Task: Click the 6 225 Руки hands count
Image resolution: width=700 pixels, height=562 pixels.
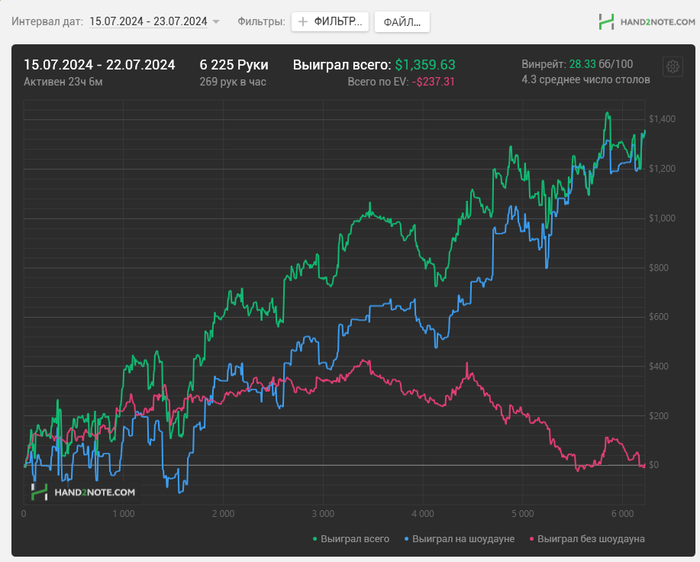Action: click(234, 65)
